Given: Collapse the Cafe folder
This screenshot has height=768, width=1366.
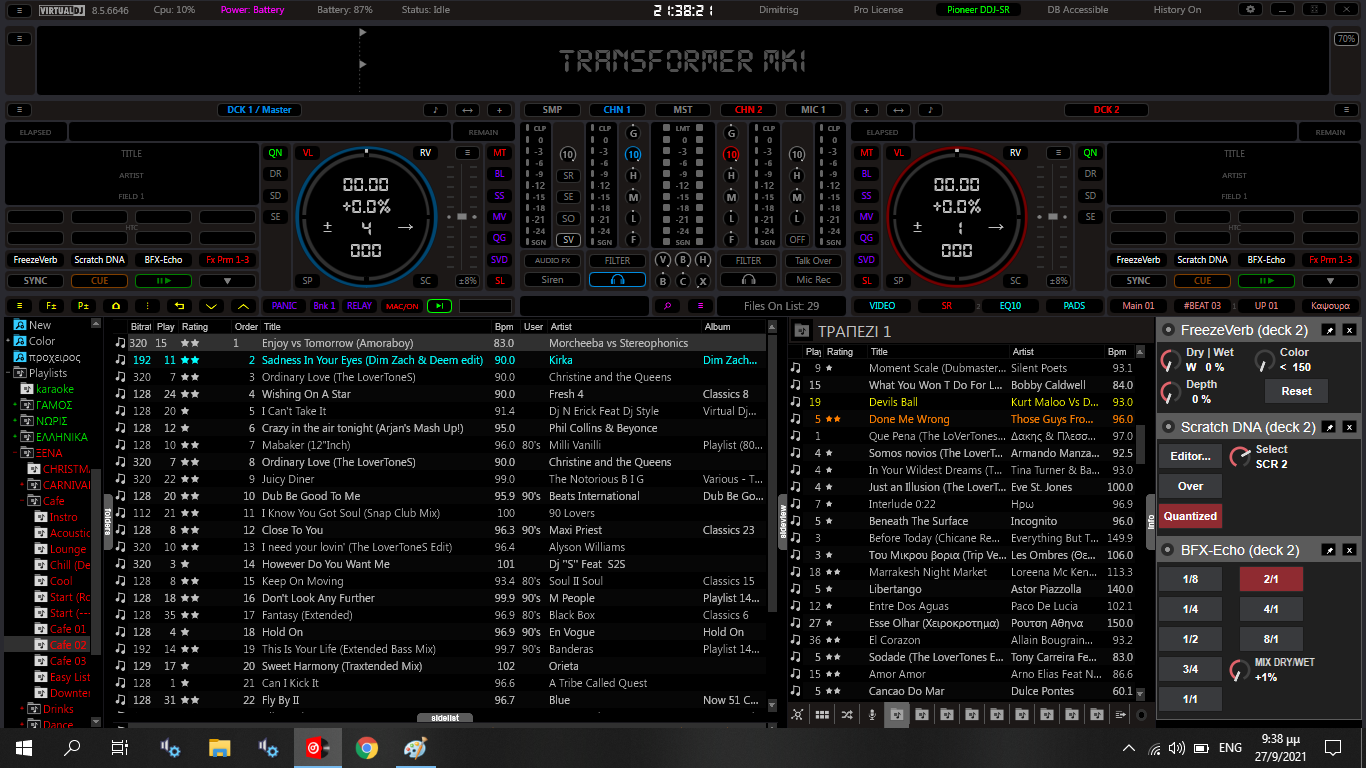Looking at the screenshot, I should tap(23, 501).
